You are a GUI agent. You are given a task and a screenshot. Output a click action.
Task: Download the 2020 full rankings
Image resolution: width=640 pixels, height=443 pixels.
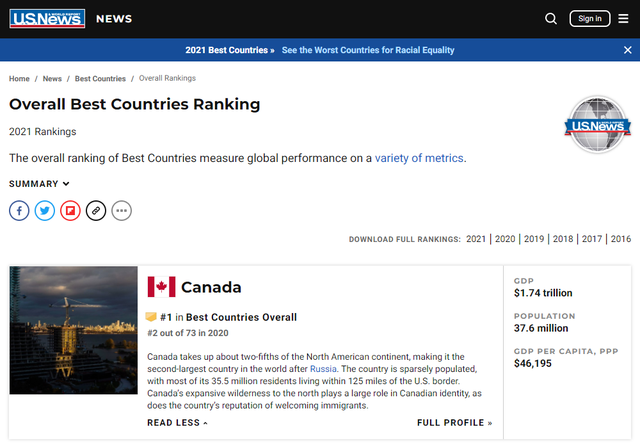[505, 239]
